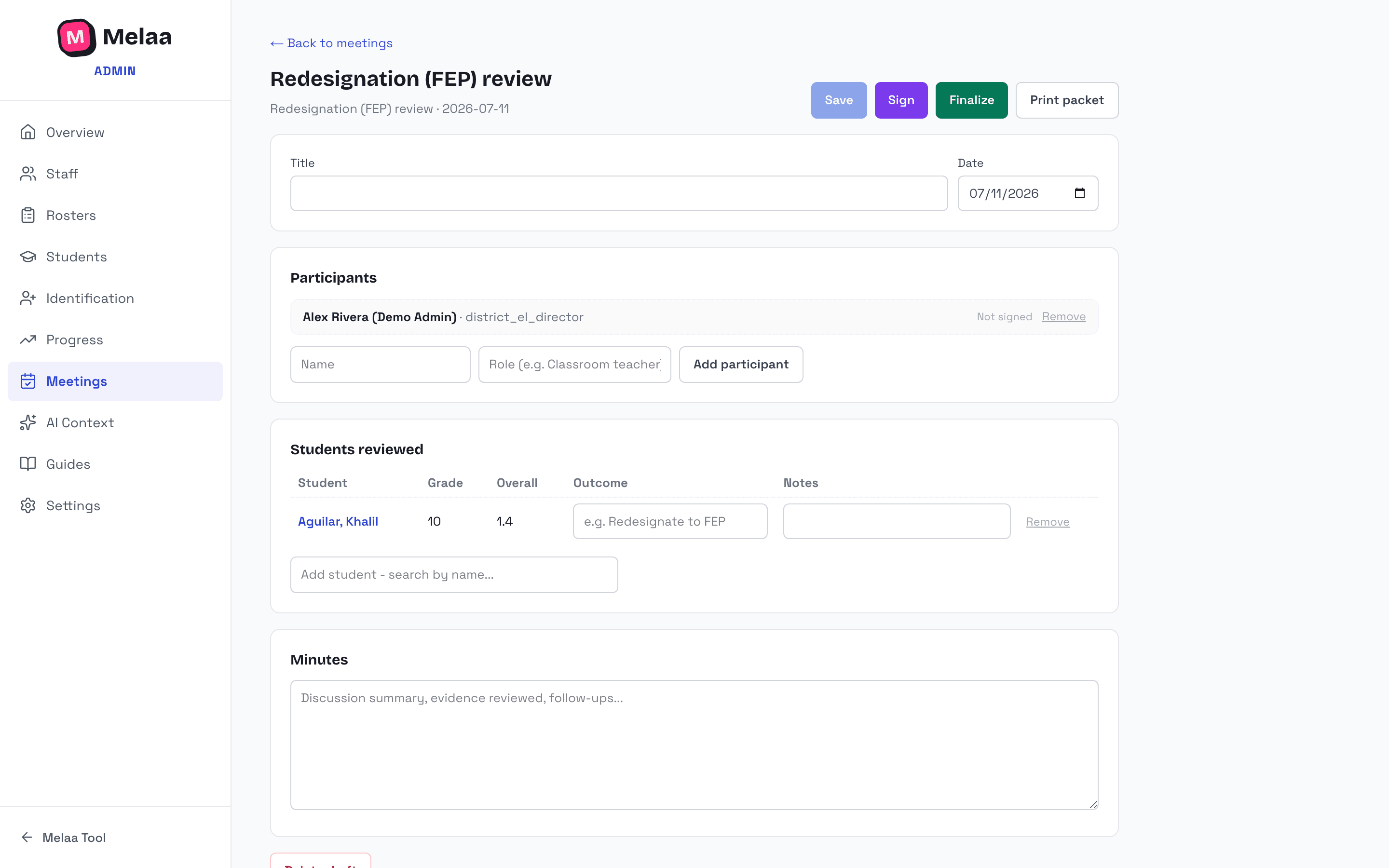Open the AI Context sparkle icon
This screenshot has width=1389, height=868.
[x=27, y=422]
